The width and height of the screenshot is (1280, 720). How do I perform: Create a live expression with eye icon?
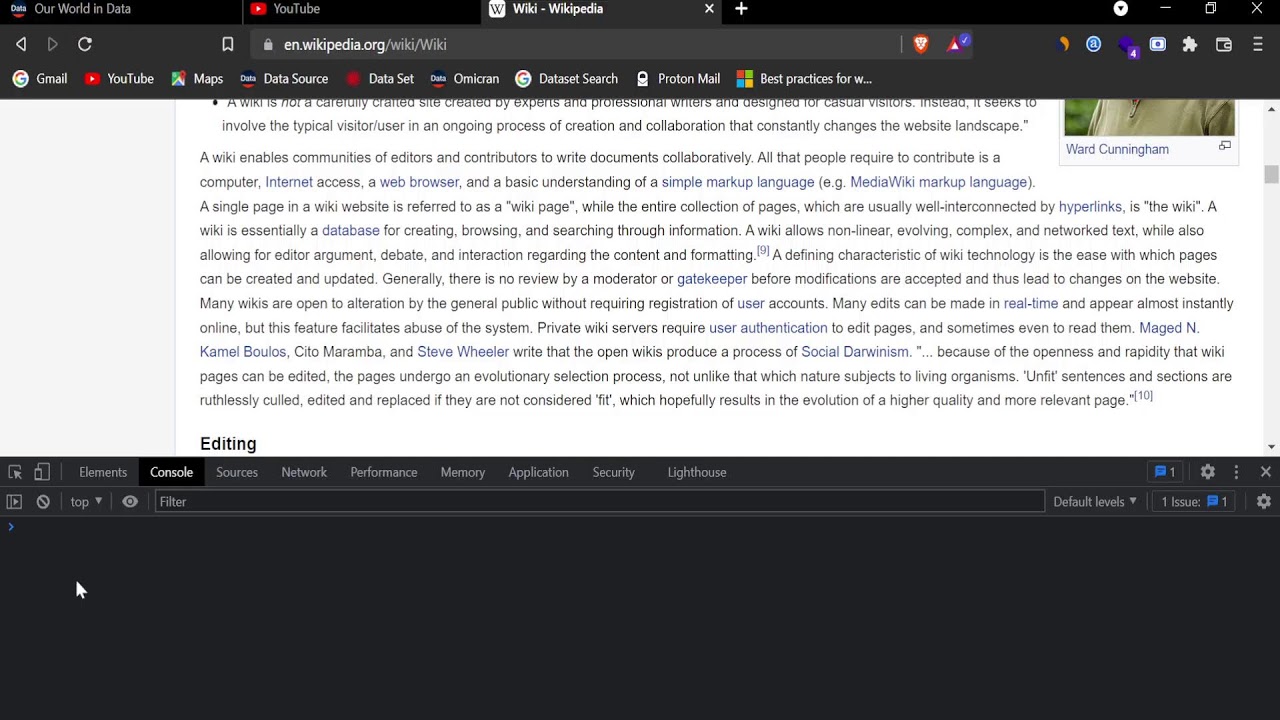(x=130, y=502)
